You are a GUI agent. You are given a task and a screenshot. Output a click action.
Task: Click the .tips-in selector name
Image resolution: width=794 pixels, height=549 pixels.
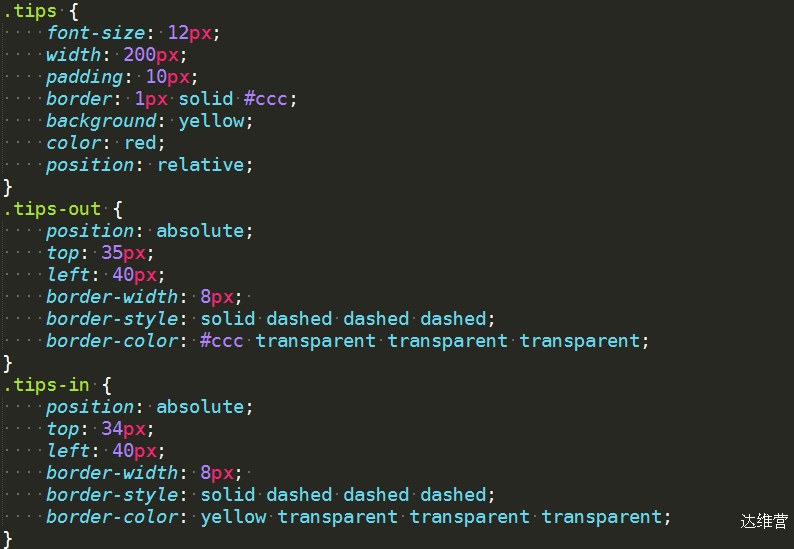point(47,385)
